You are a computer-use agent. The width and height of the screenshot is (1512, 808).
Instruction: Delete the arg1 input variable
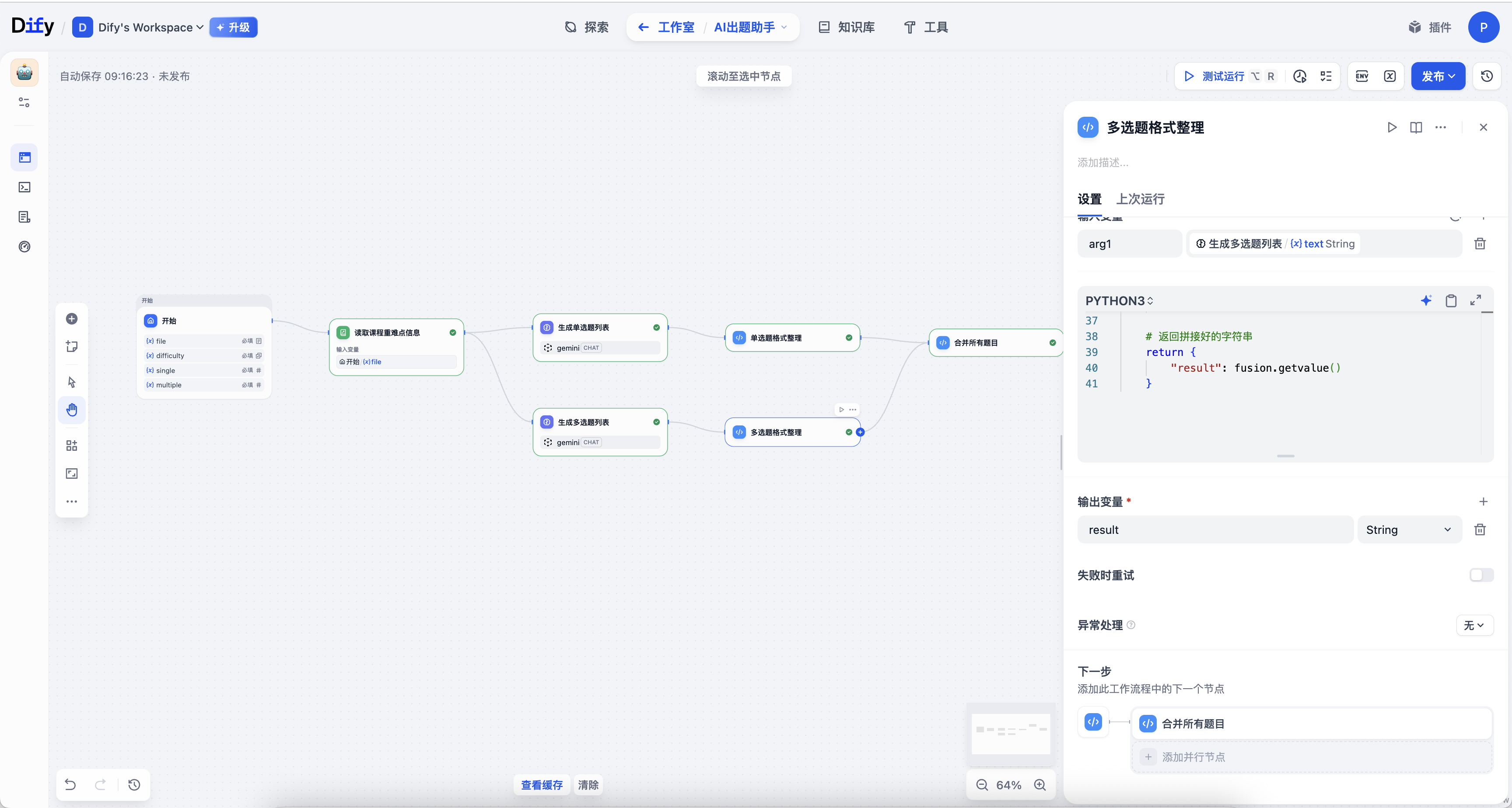point(1480,244)
